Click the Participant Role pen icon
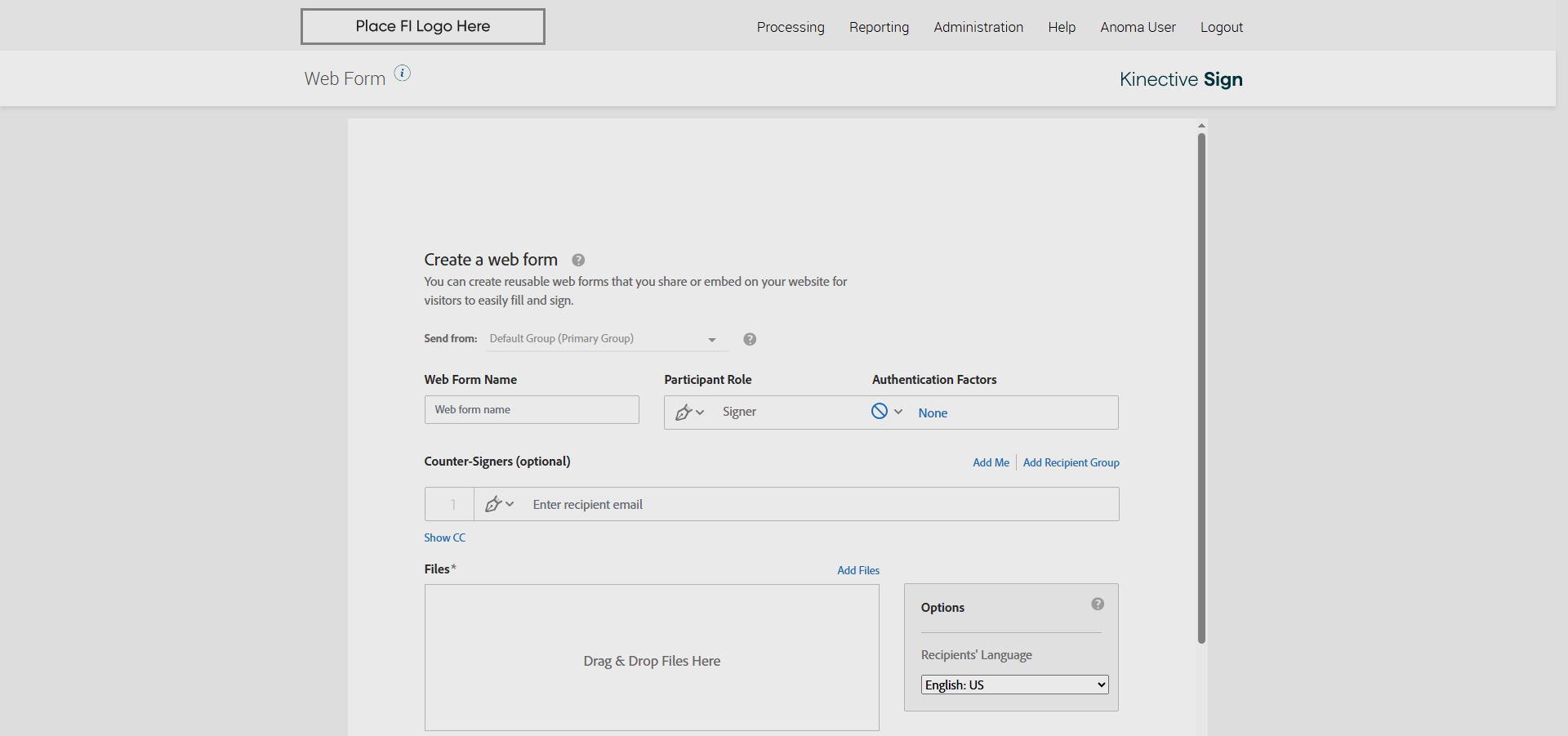Screen dimensions: 1568x736 (684, 413)
